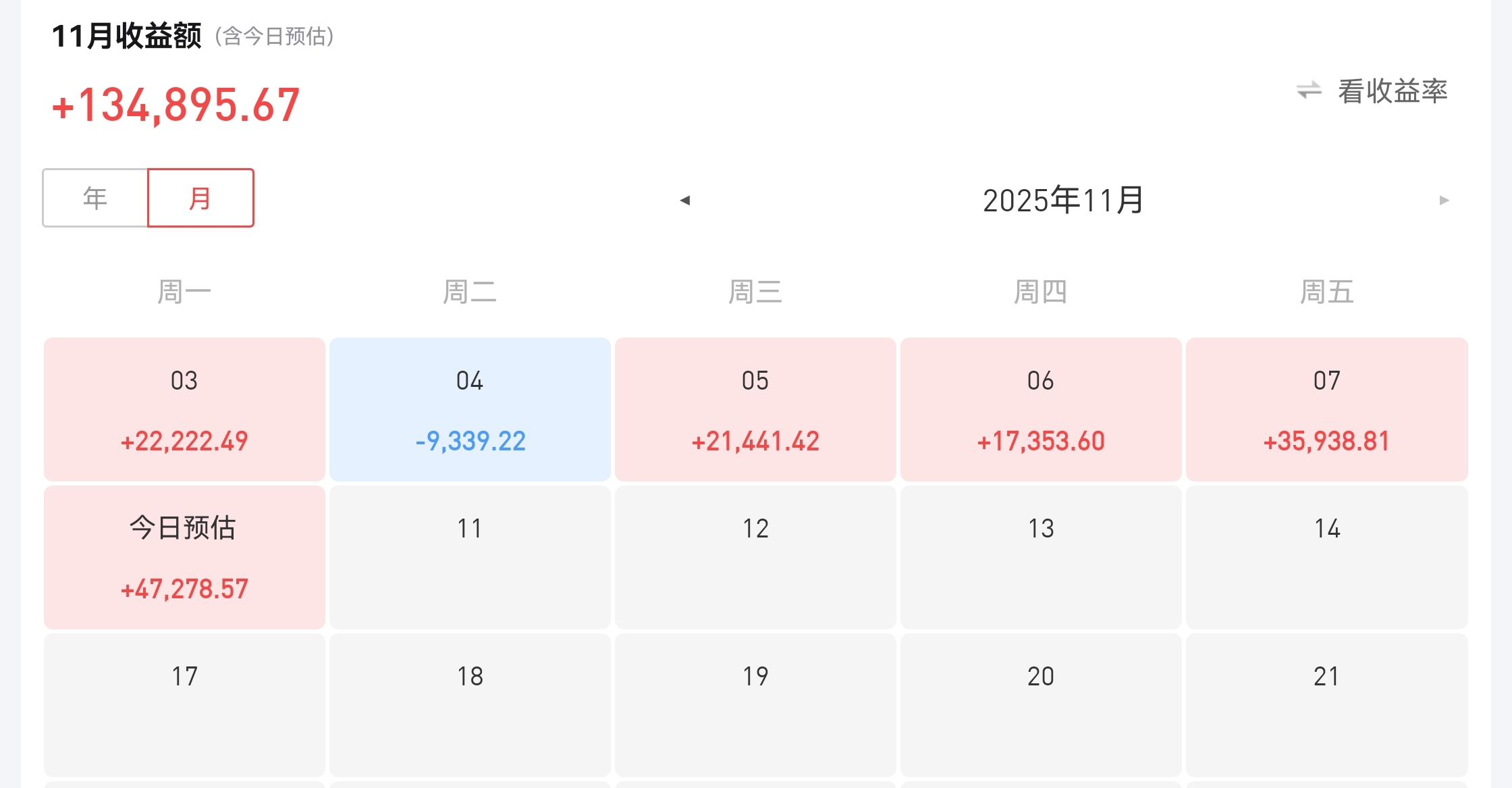Select the 04 cell showing -9,339.22
Image resolution: width=1512 pixels, height=788 pixels.
coord(470,409)
